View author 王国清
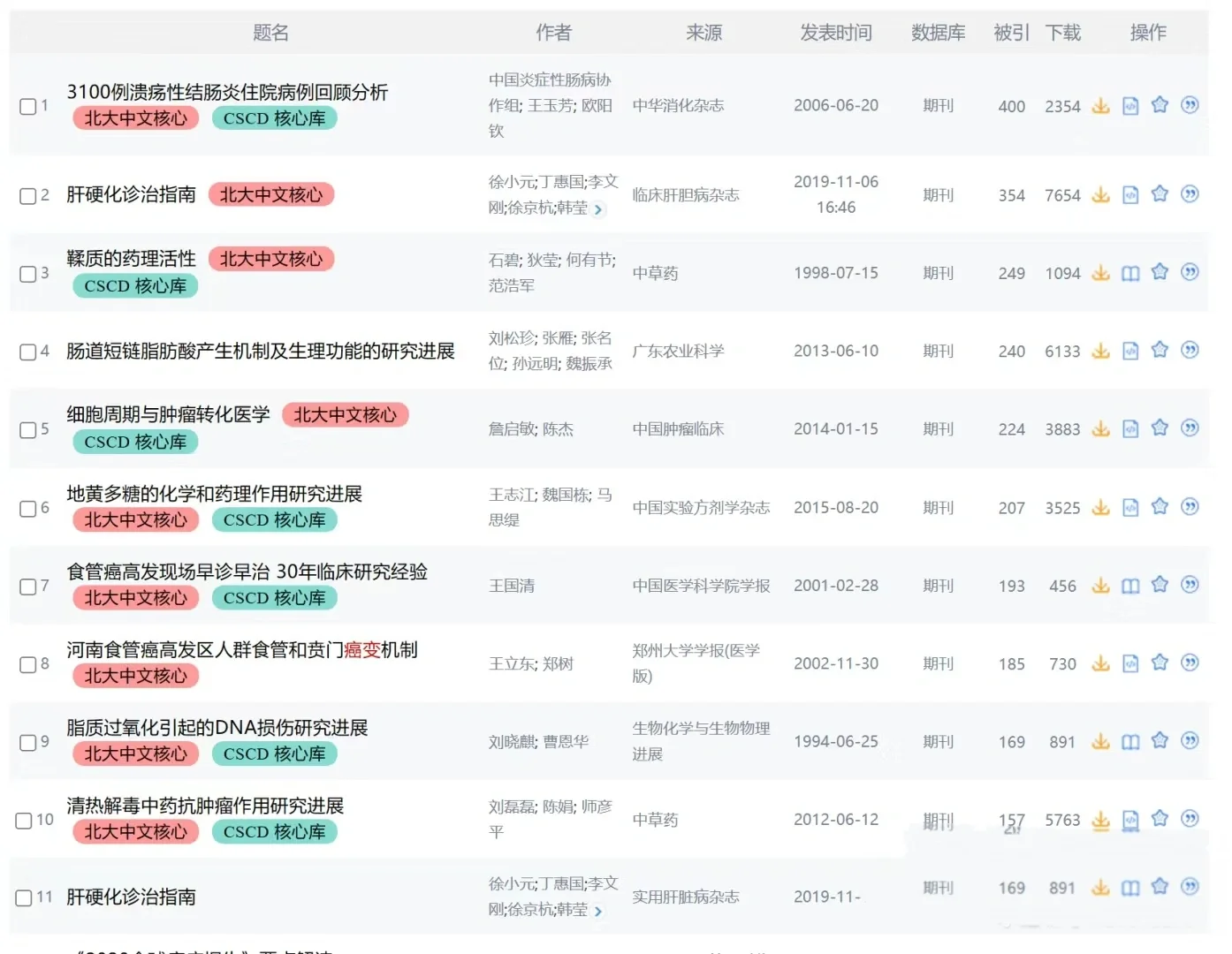This screenshot has height=954, width=1232. (512, 586)
